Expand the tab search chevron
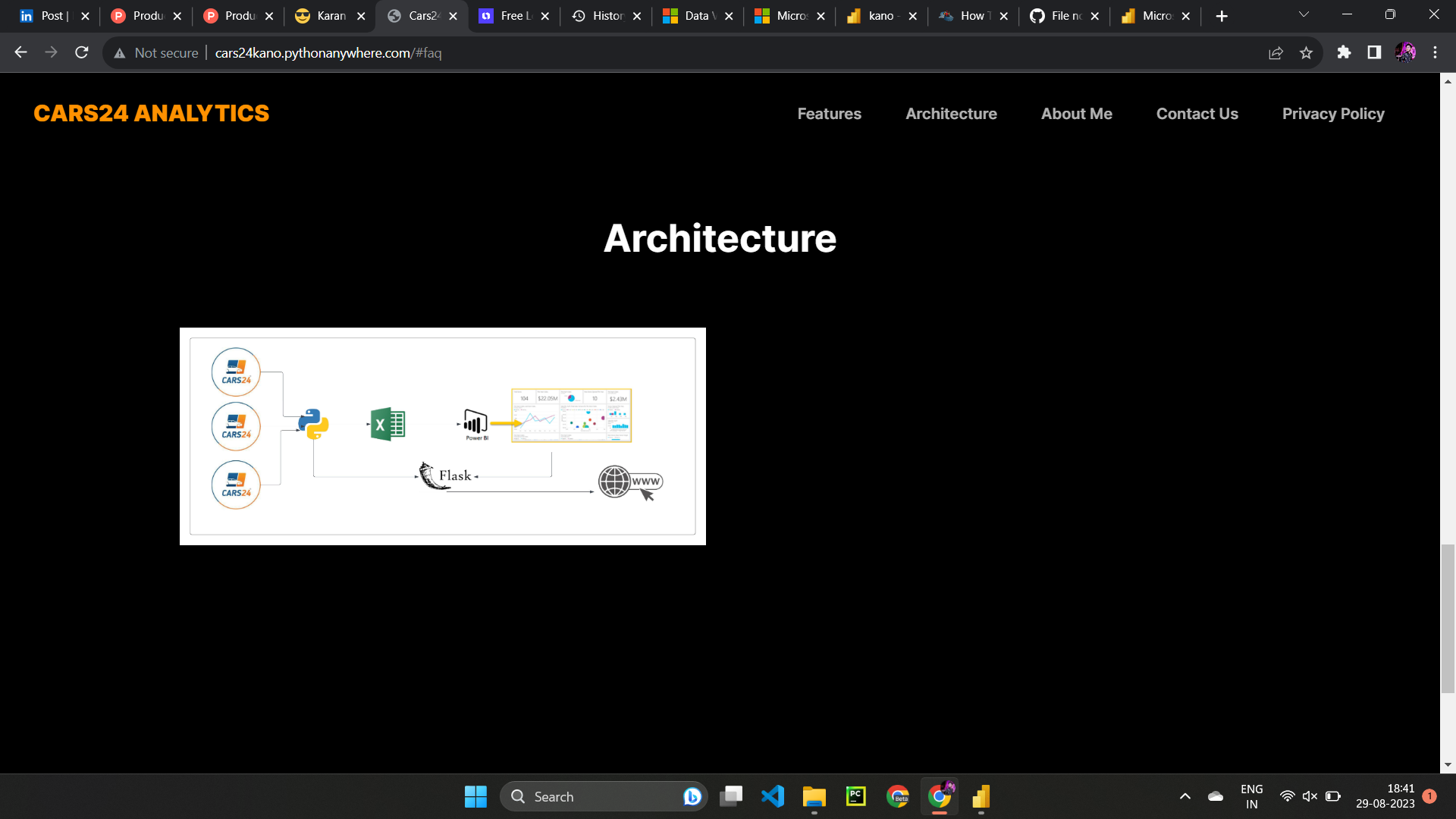1456x819 pixels. pyautogui.click(x=1304, y=14)
